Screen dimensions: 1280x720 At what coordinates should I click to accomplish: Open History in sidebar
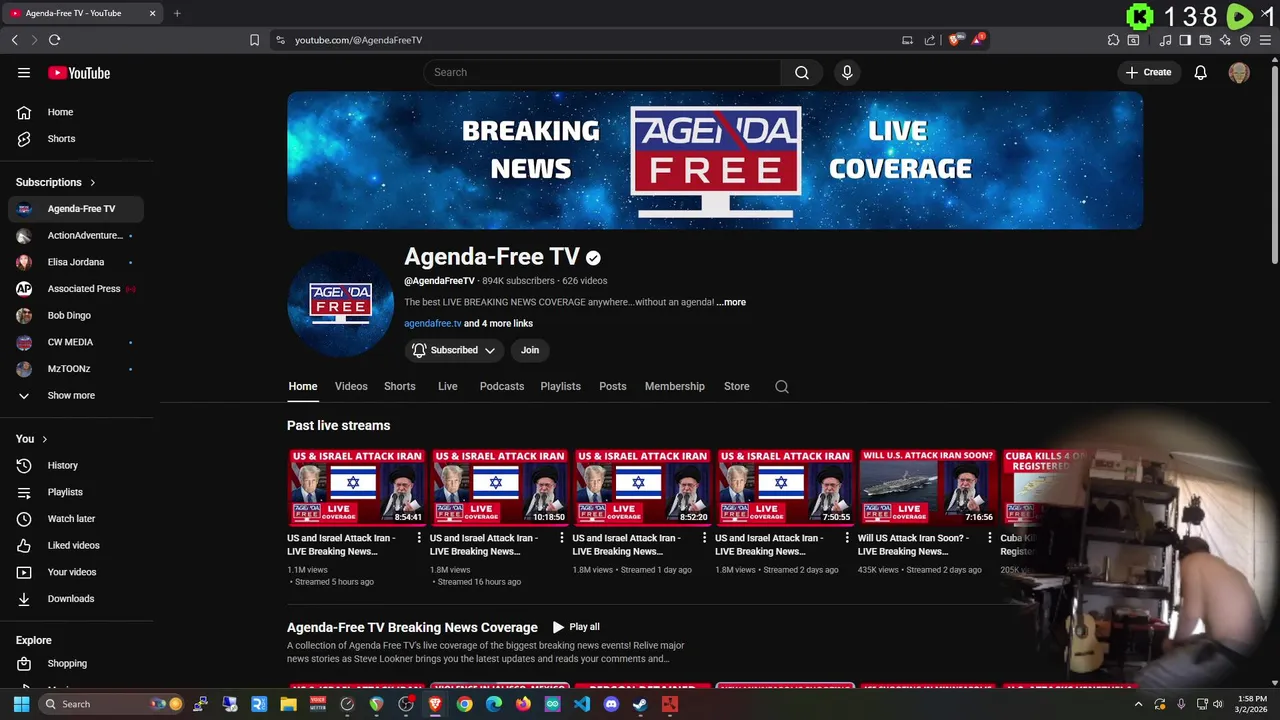coord(76,465)
